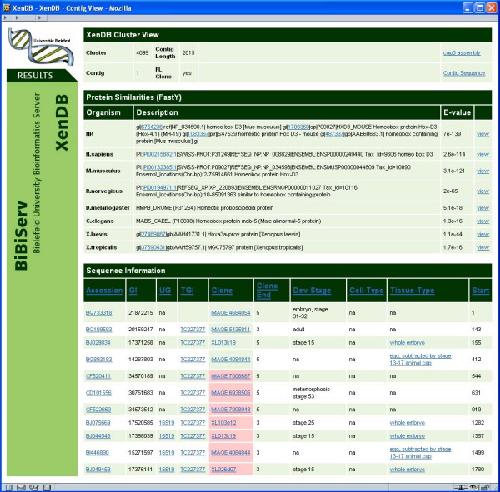
Task: Open the Address Book icon in status bar
Action: coord(47,488)
